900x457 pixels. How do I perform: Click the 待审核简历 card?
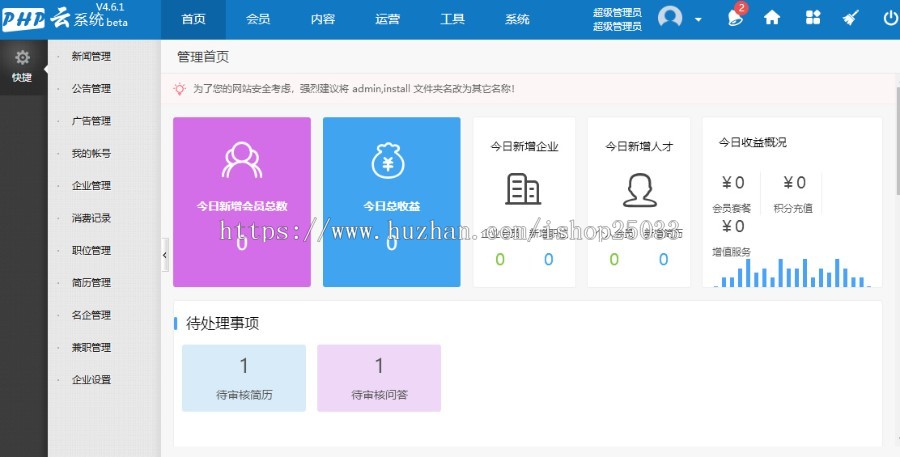pos(244,378)
